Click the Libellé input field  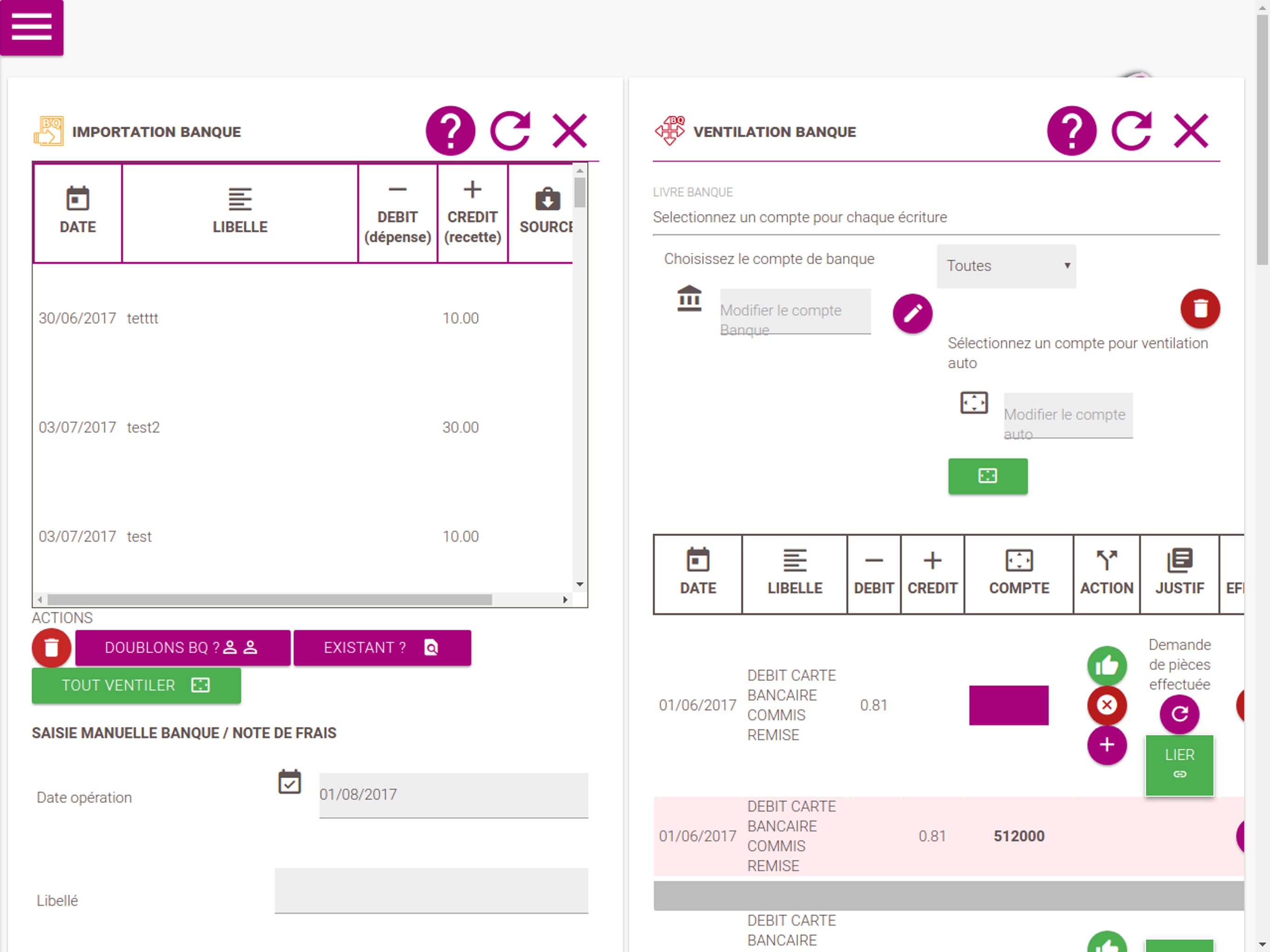pos(431,890)
